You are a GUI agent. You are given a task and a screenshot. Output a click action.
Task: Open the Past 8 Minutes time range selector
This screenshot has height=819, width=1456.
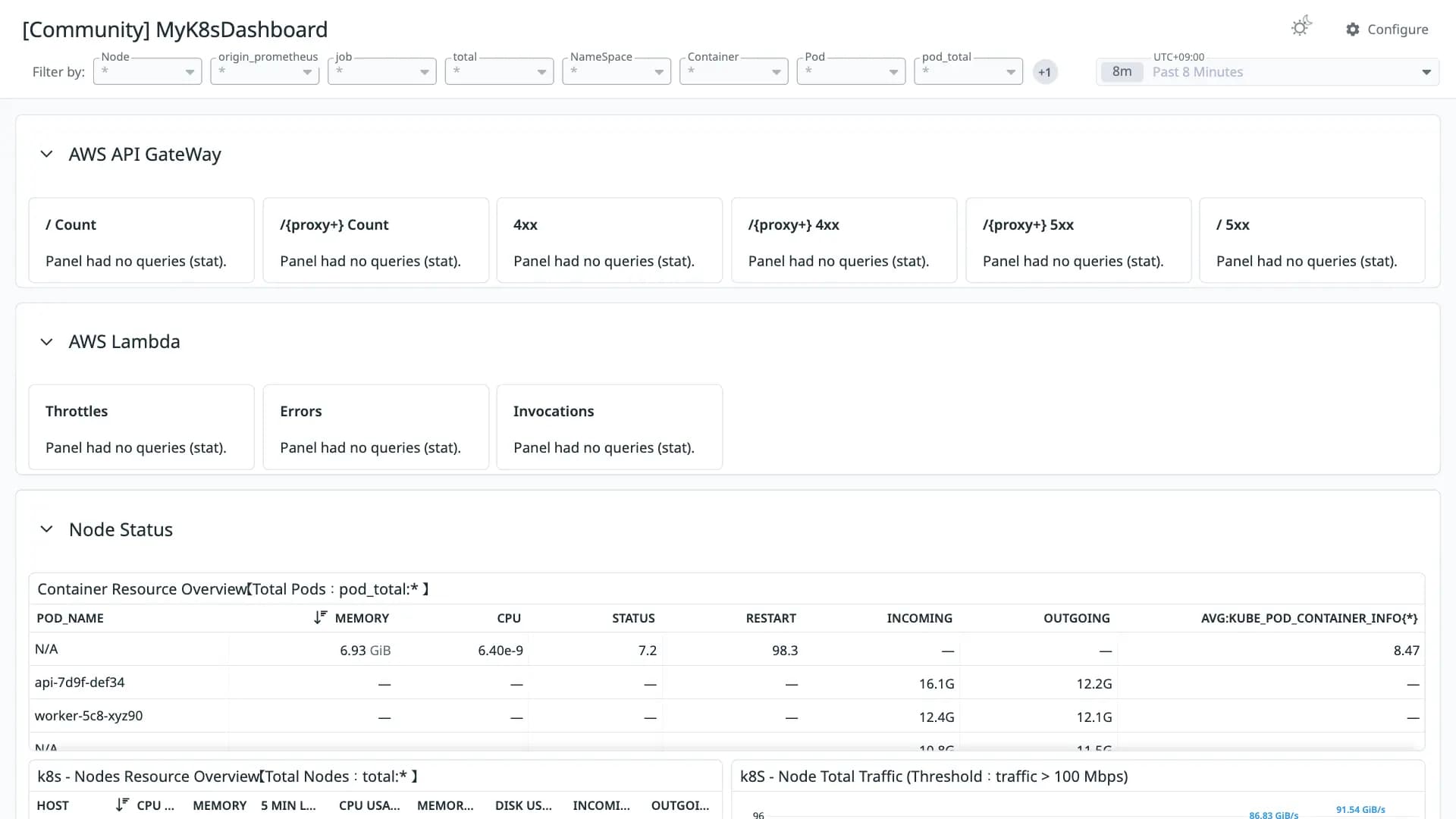coord(1267,72)
